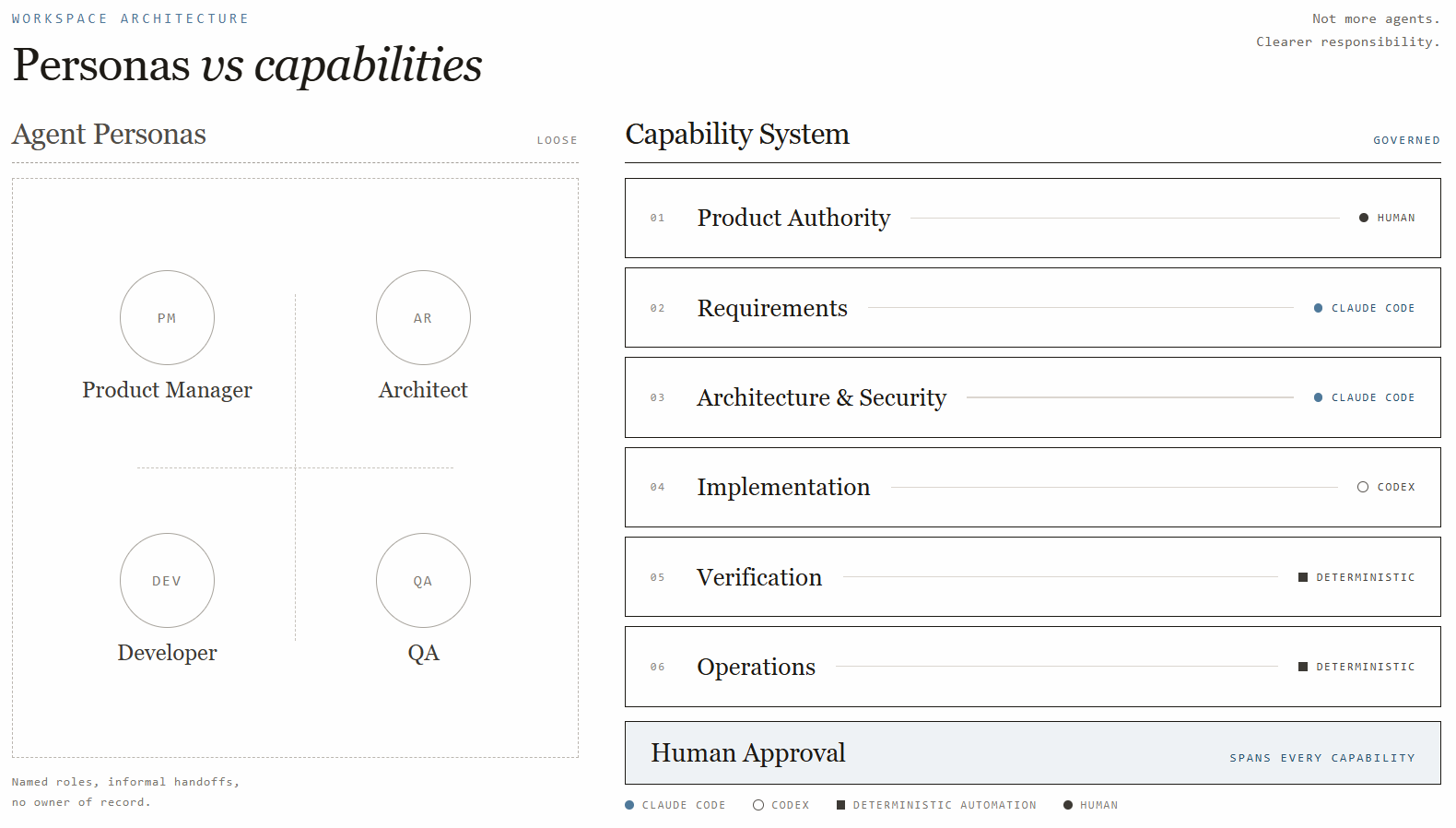The width and height of the screenshot is (1456, 828).
Task: Click the Deterministic Automation legend square
Action: 840,805
